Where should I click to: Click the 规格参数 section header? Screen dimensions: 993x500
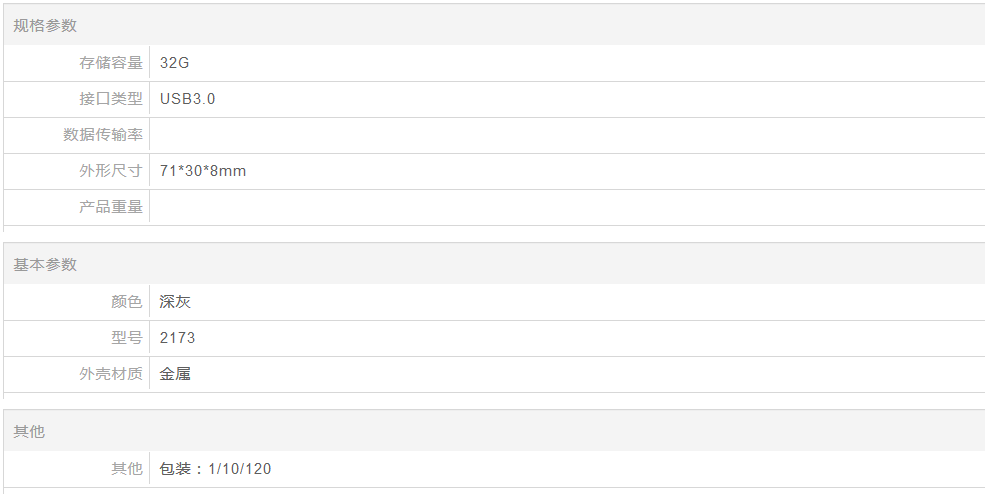click(x=45, y=26)
